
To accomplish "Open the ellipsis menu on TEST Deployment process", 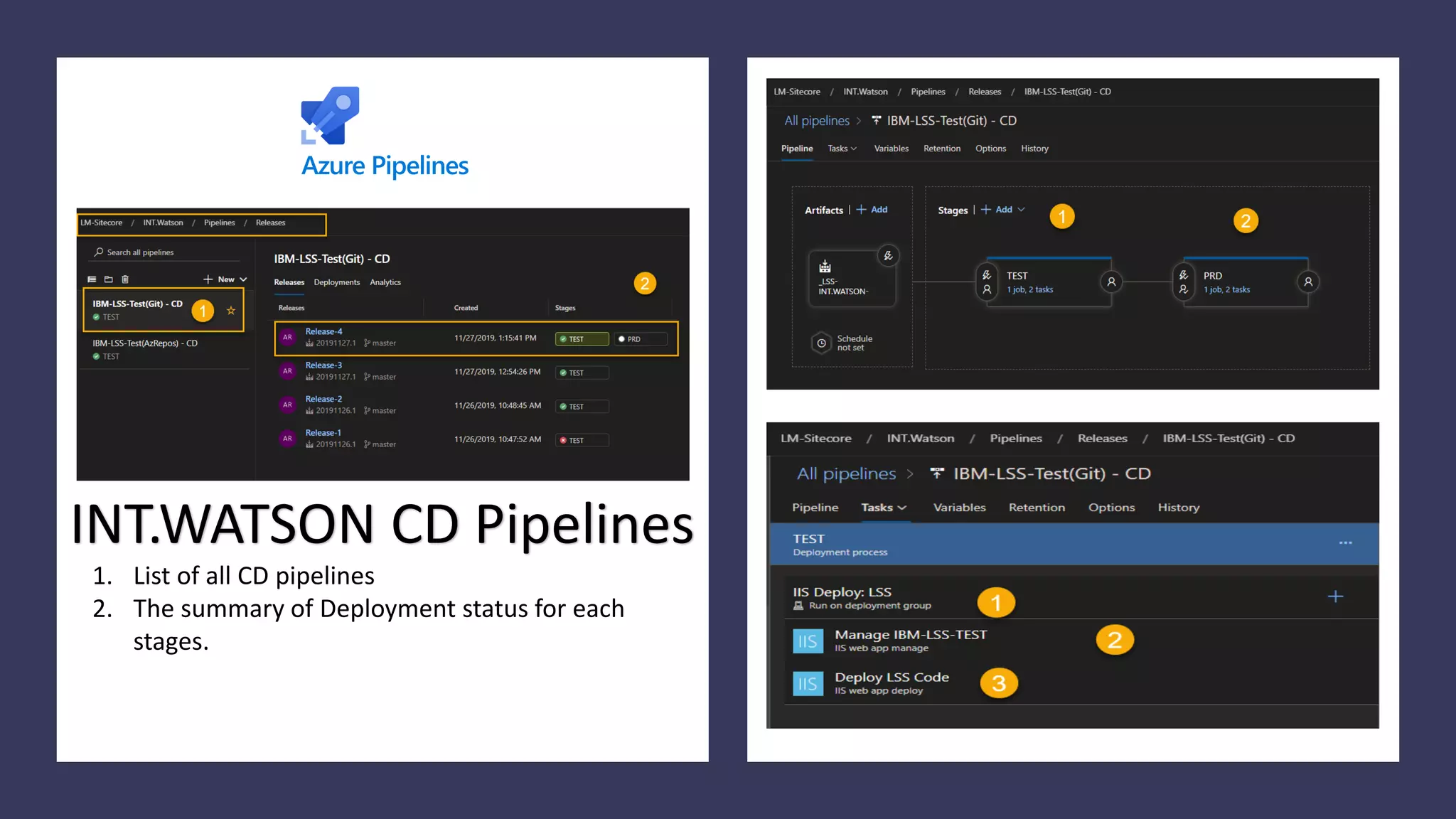I will (1345, 543).
